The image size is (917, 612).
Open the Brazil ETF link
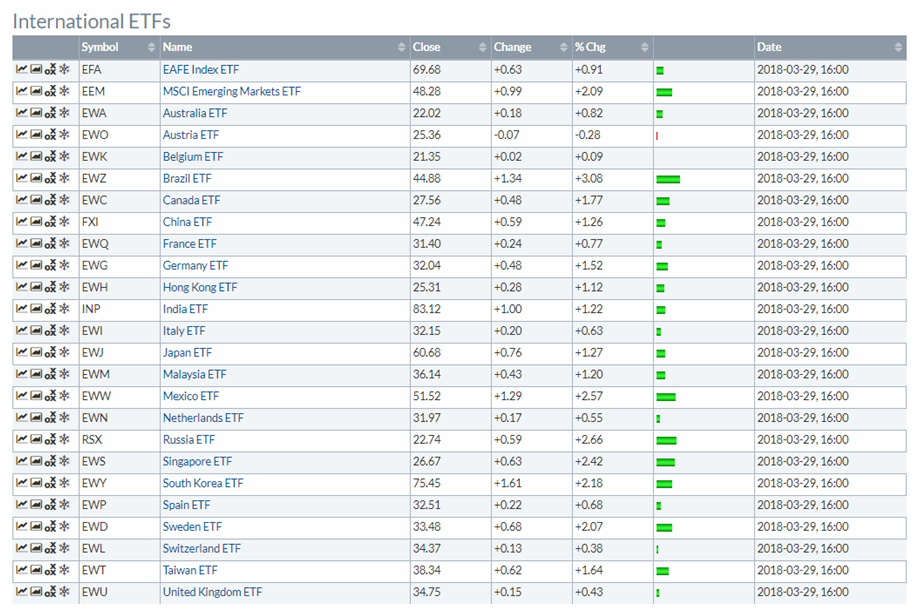coord(187,179)
